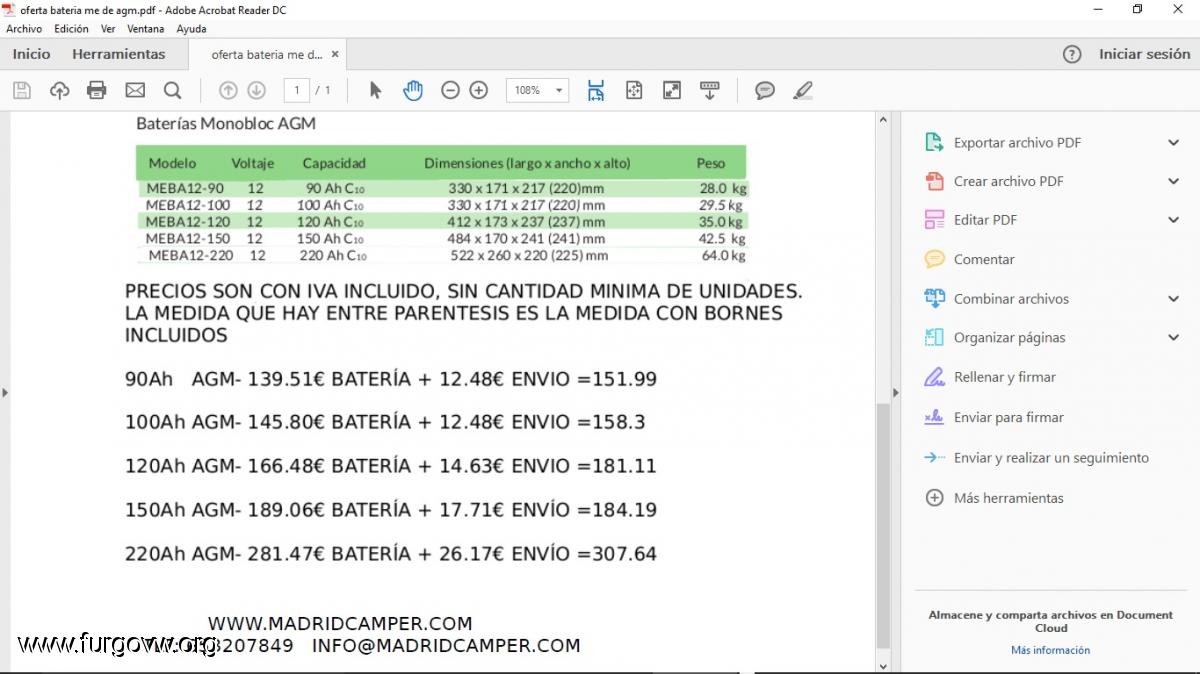This screenshot has width=1200, height=674.
Task: Switch to the Herramientas tab
Action: tap(119, 54)
